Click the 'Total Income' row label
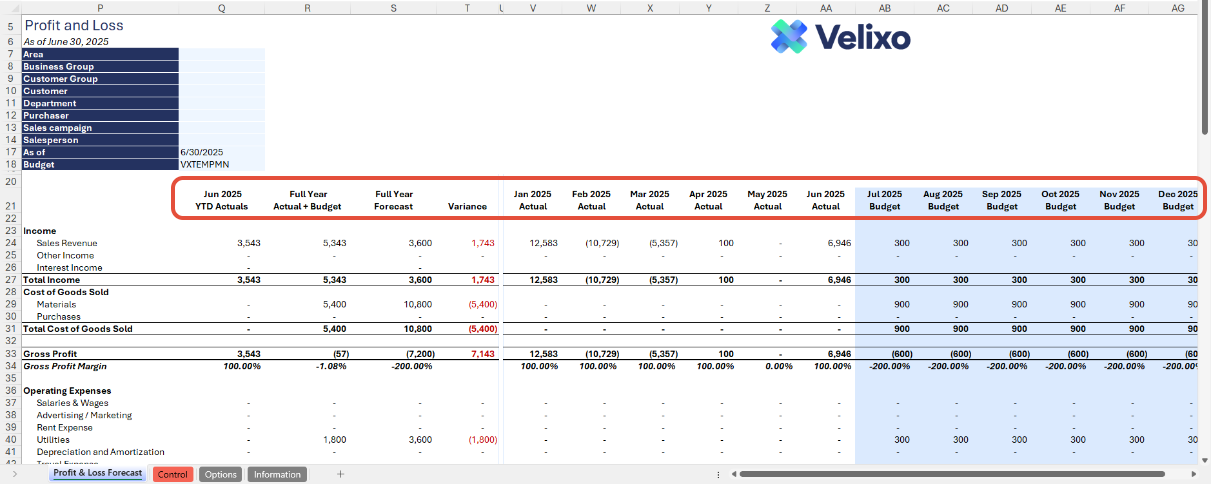The image size is (1211, 484). [x=51, y=280]
